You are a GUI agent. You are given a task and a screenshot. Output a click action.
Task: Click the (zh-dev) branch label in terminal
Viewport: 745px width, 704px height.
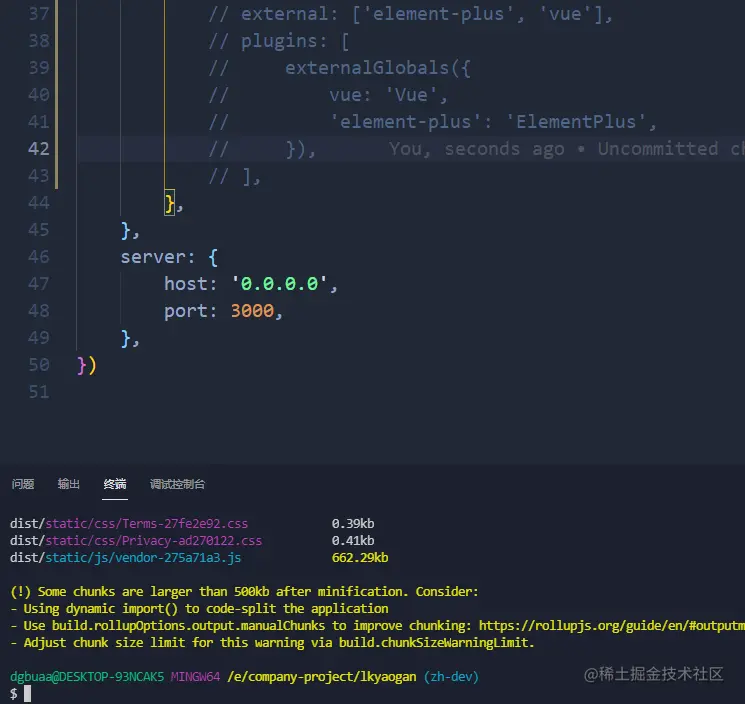(x=451, y=676)
